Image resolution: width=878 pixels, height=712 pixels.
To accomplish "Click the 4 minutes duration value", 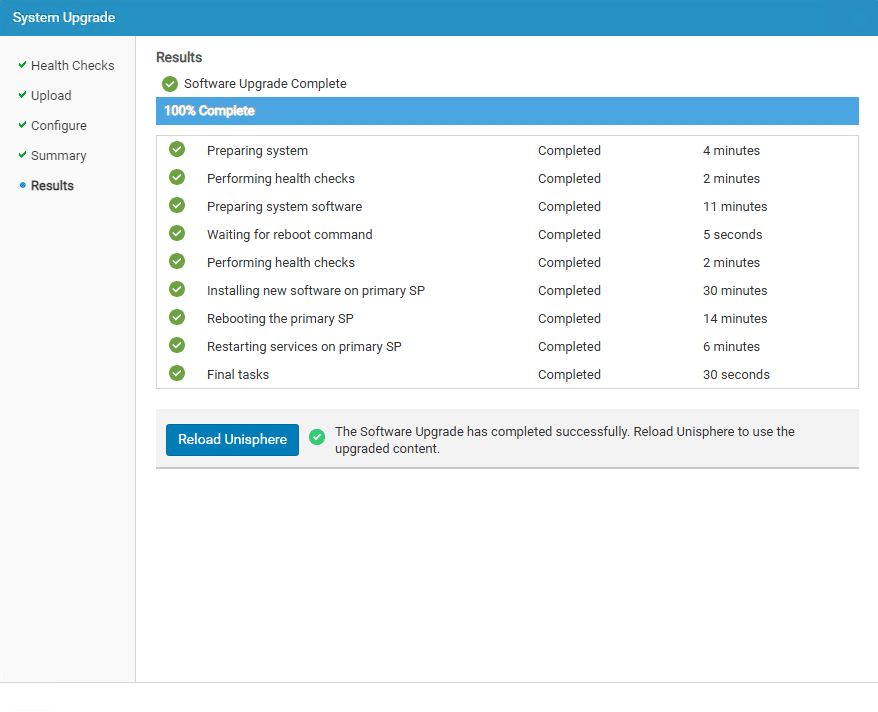I will click(731, 151).
